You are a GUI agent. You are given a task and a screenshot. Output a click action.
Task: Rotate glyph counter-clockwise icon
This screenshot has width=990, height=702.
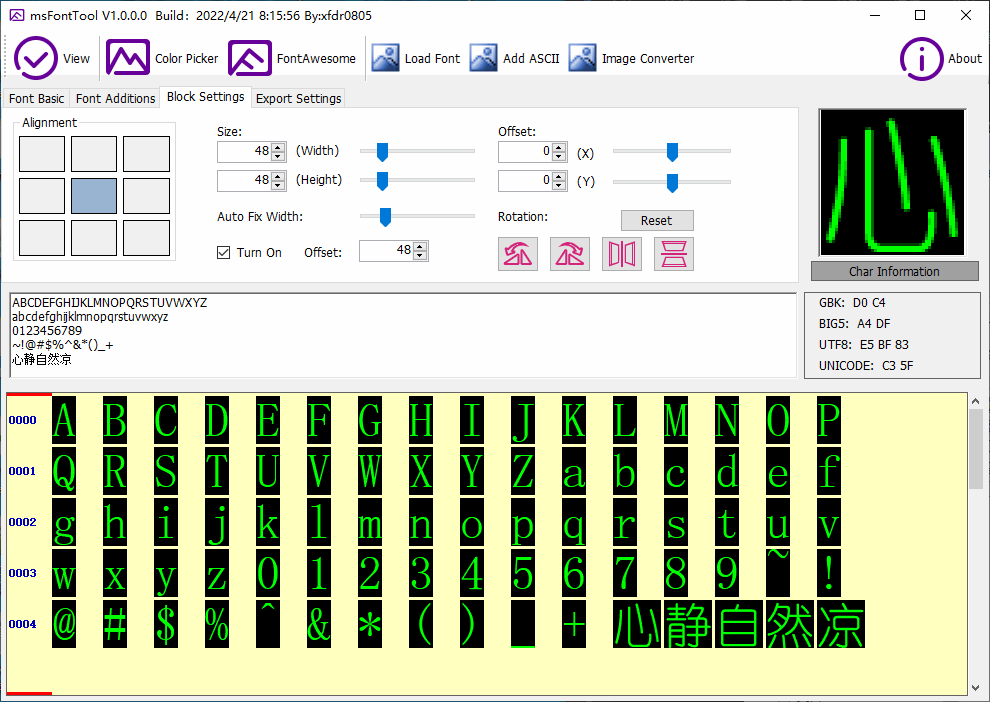[x=518, y=254]
